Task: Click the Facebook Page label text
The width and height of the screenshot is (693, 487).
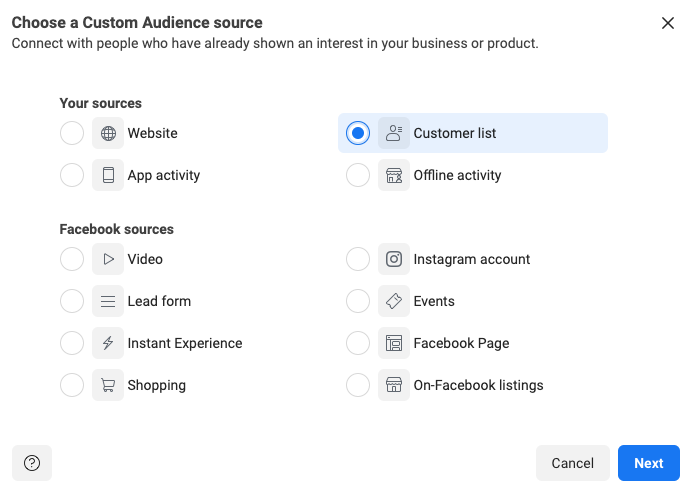Action: point(461,343)
